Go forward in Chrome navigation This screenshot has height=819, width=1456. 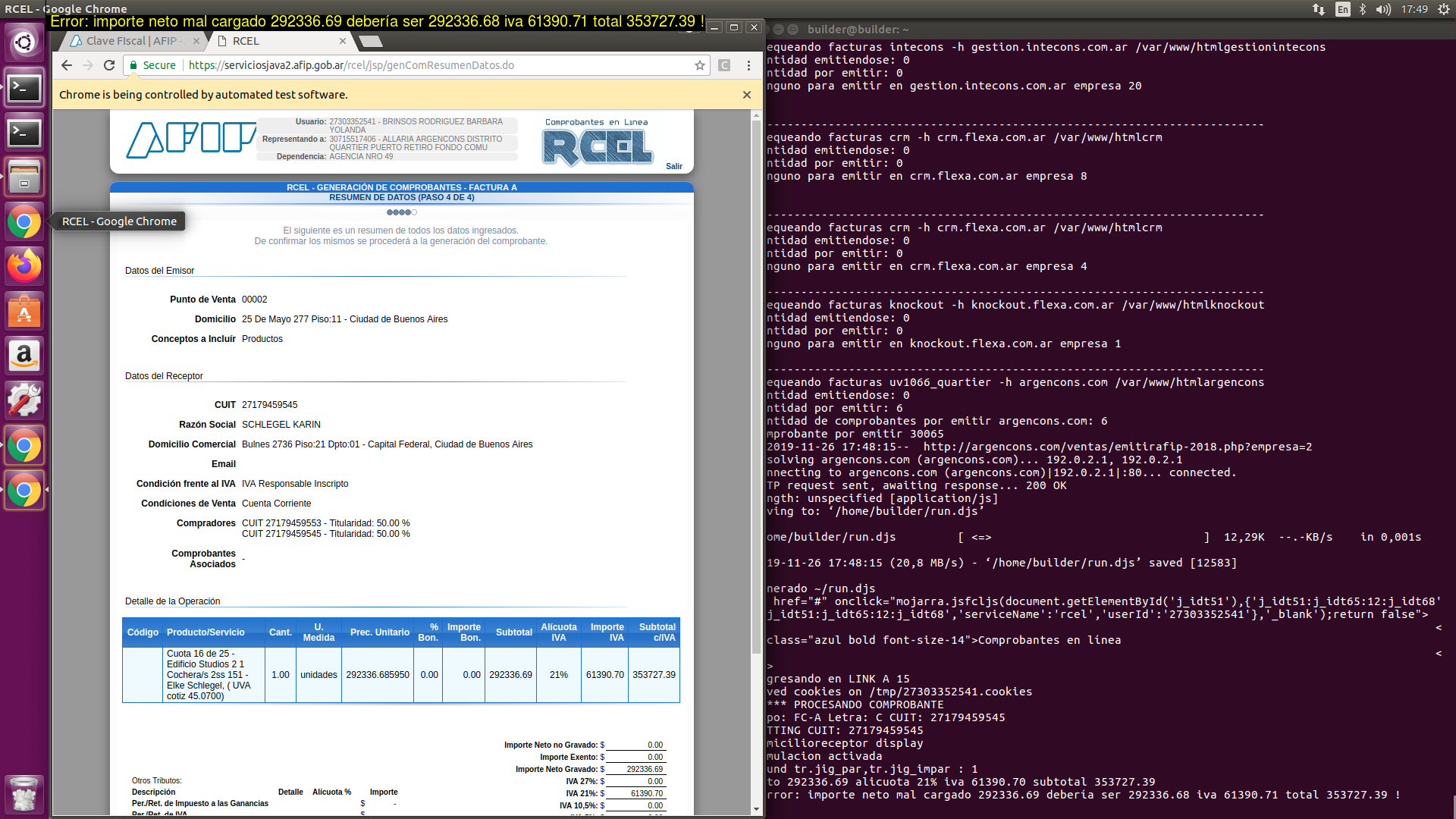[x=88, y=65]
